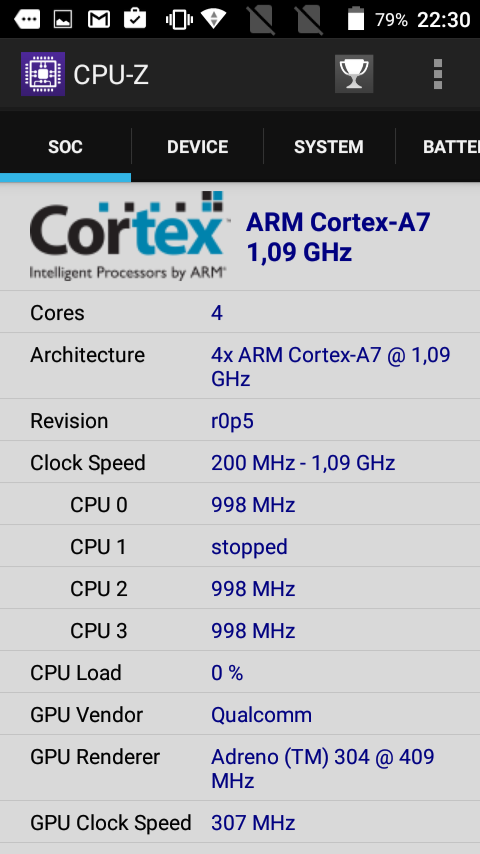Tap the status bar clock showing 22:30
480x854 pixels.
[443, 20]
